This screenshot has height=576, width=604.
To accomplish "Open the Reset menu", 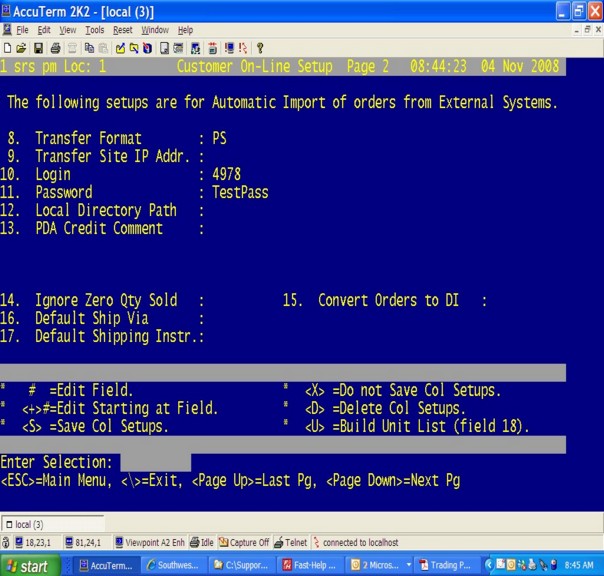I will pyautogui.click(x=122, y=30).
